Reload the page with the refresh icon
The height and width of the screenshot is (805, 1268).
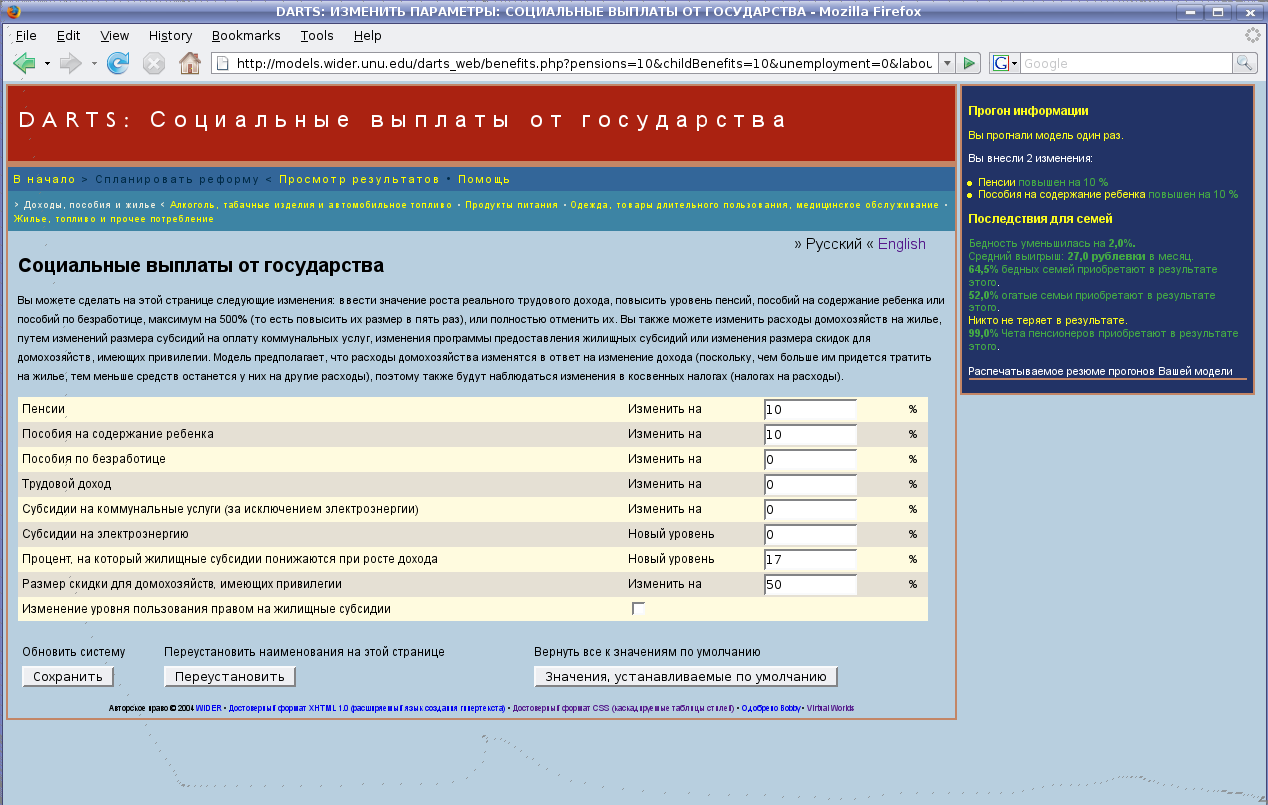click(118, 63)
